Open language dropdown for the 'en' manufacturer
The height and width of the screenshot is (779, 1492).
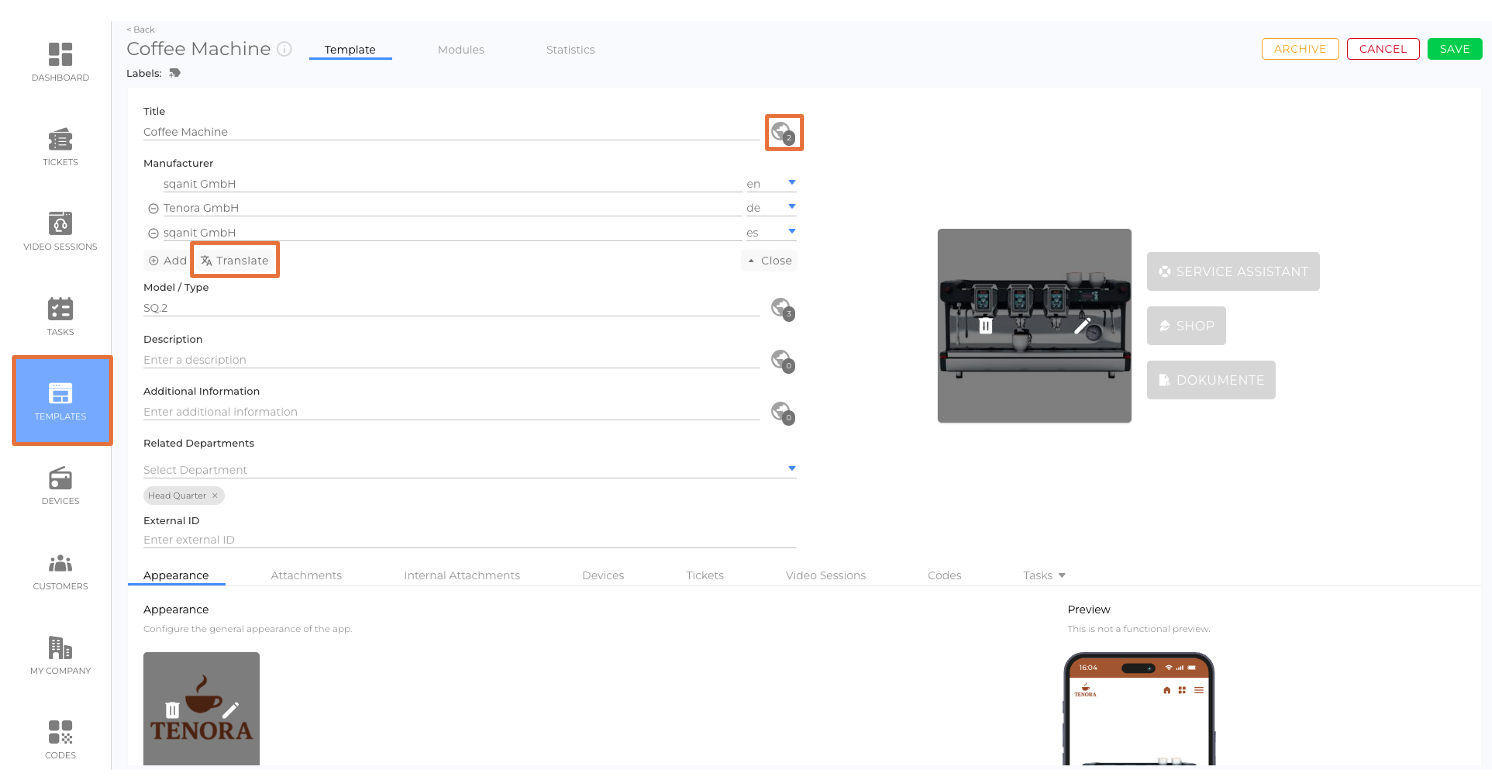(791, 183)
